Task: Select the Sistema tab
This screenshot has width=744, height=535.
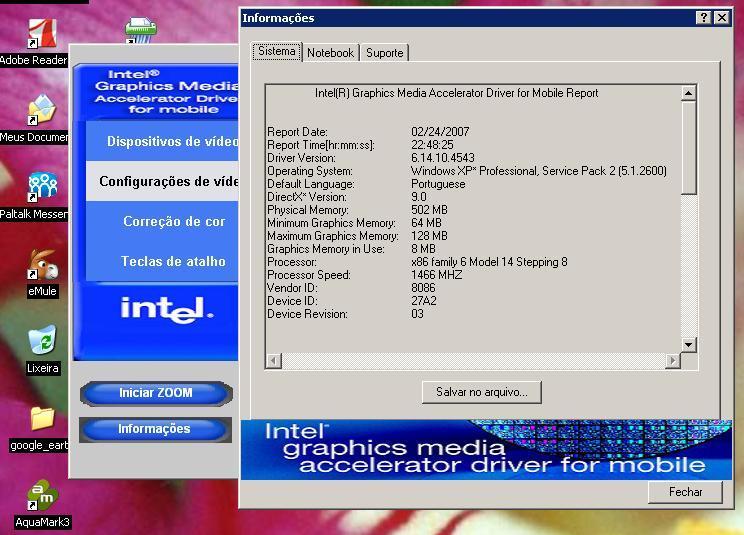Action: [x=277, y=51]
